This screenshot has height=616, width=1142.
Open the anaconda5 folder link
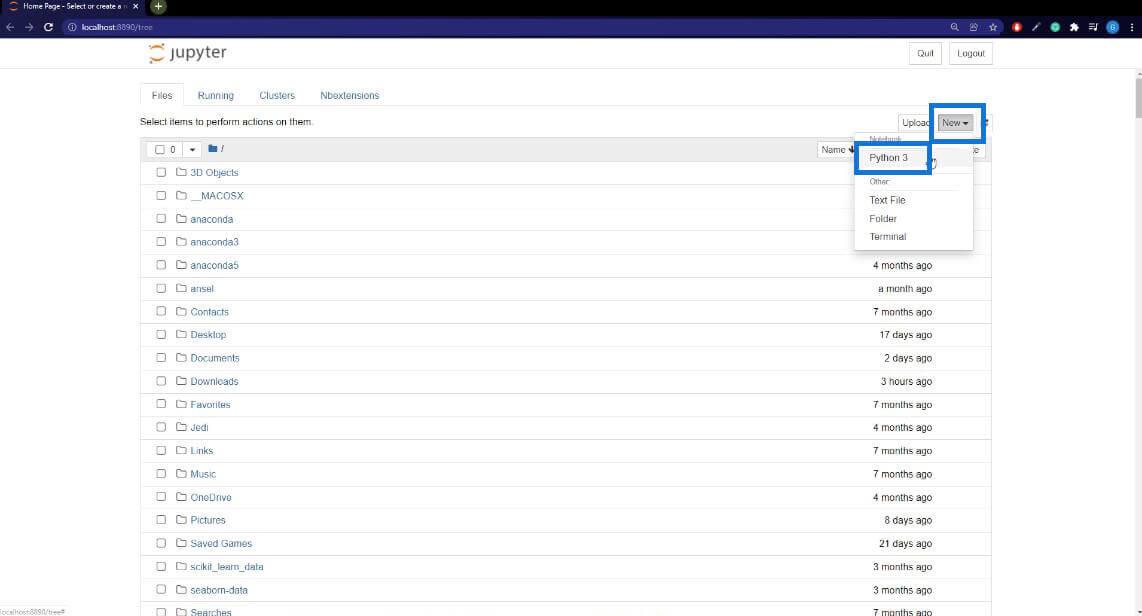tap(214, 265)
